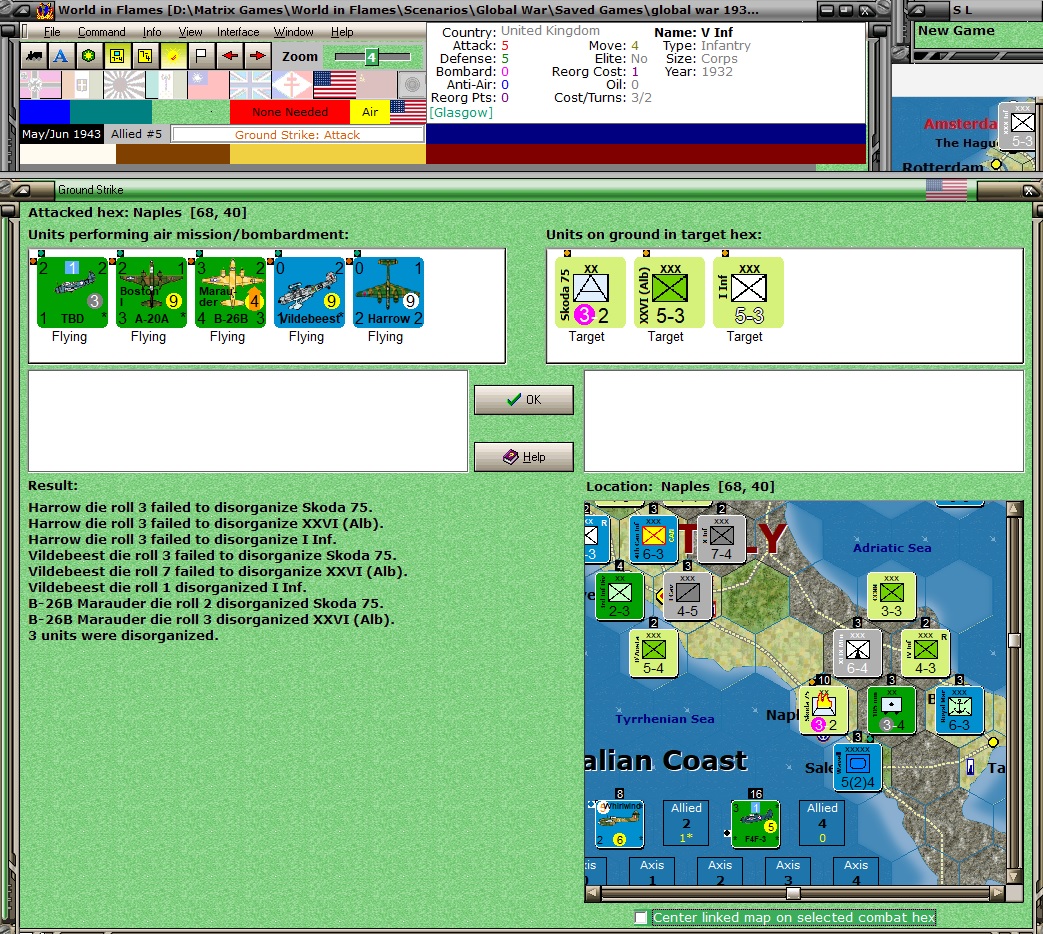Click the [Glasgow] location text
Screen dimensions: 1043x934
click(x=461, y=112)
